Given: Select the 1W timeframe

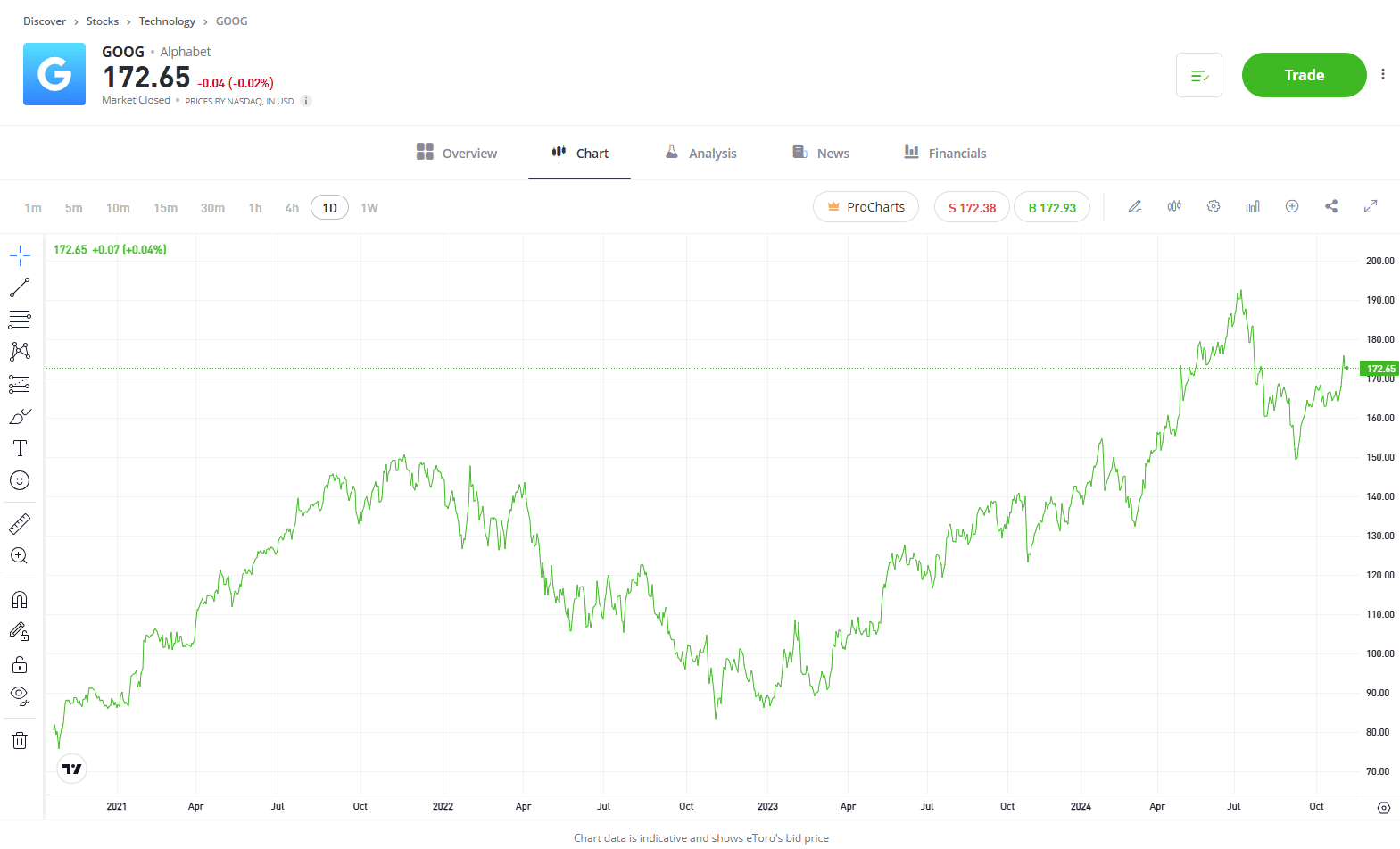Looking at the screenshot, I should point(369,208).
